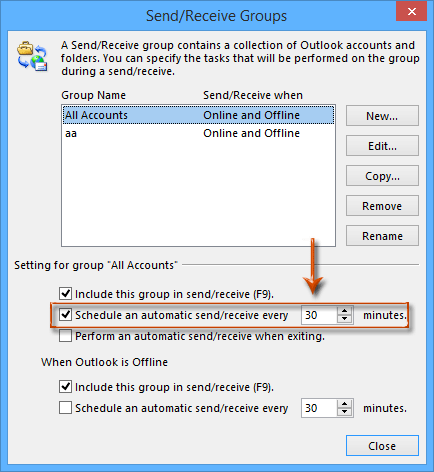Uncheck online Include this group in send/receive (F9)
The image size is (434, 472).
click(x=65, y=294)
